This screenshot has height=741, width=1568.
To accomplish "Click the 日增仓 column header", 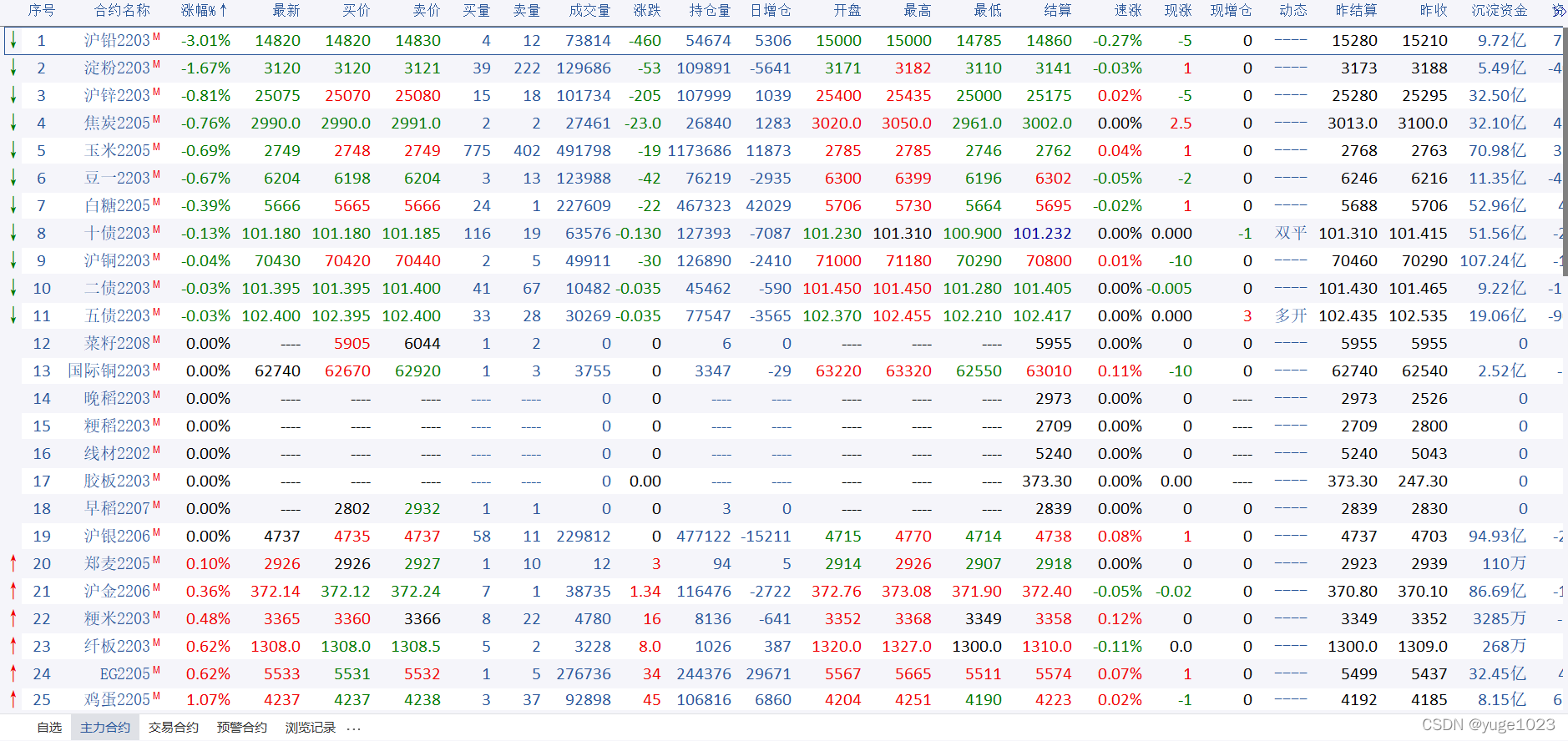I will (771, 11).
